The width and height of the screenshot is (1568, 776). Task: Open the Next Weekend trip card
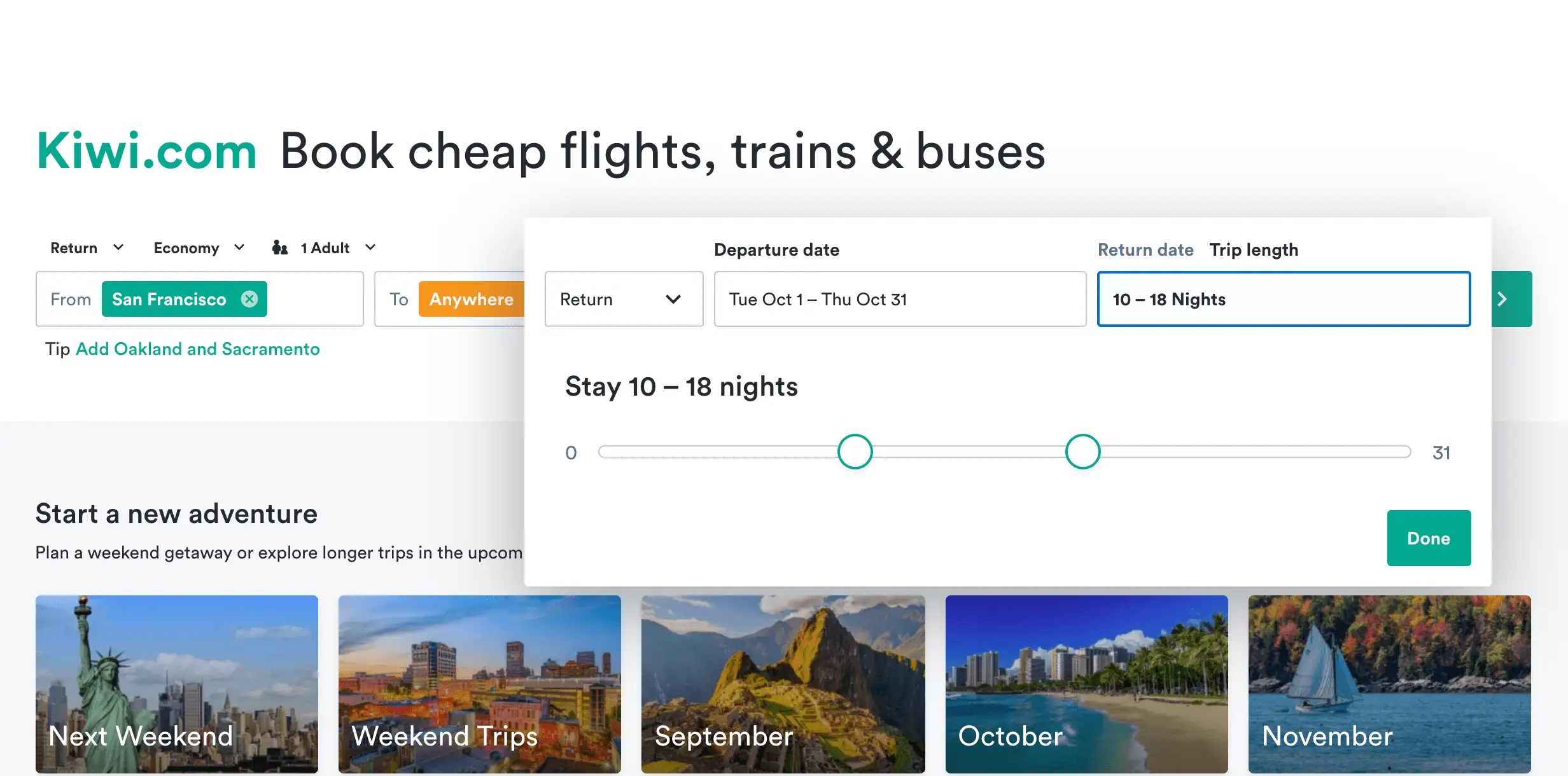(x=176, y=684)
